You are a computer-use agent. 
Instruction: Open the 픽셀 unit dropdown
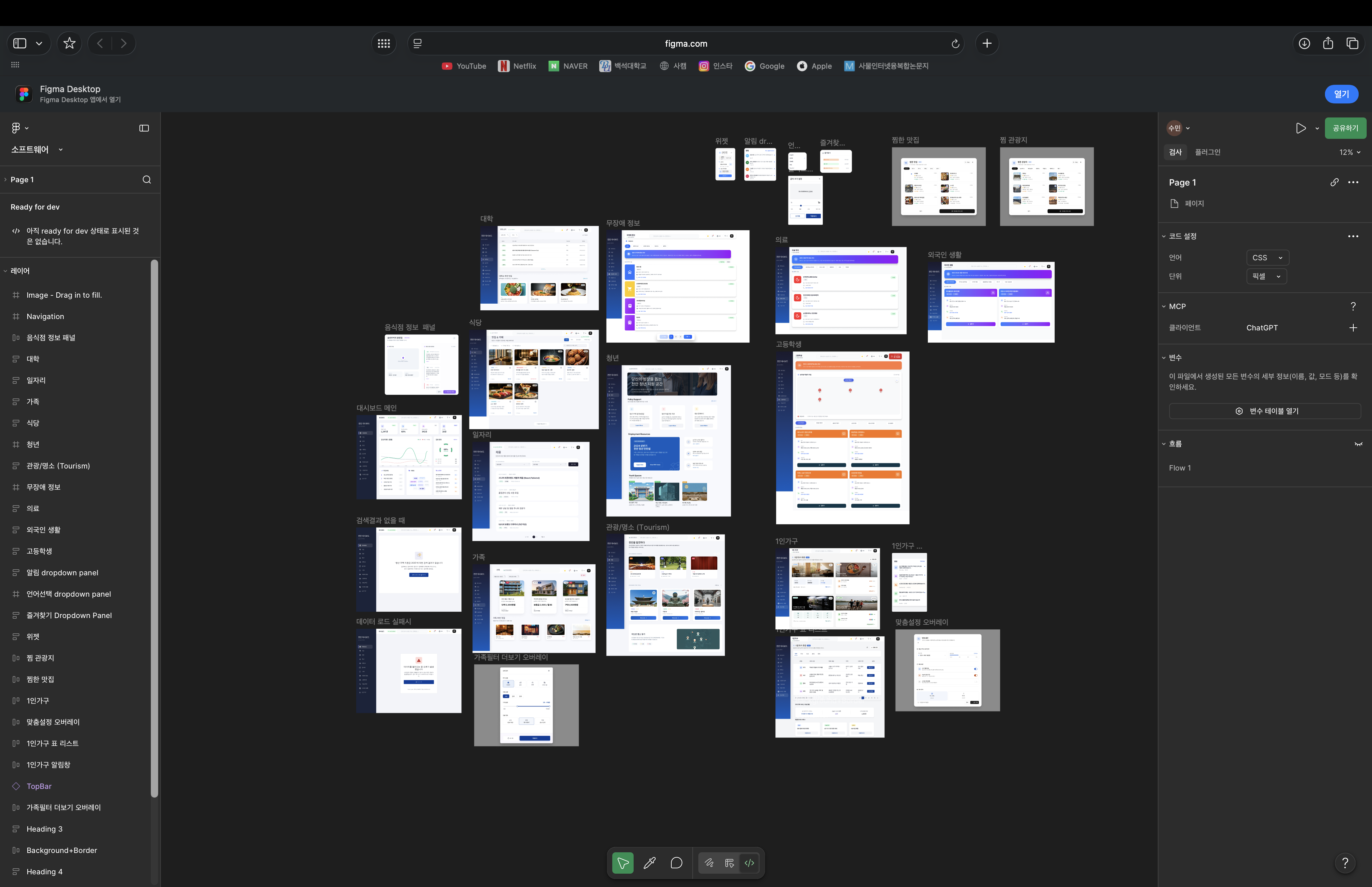tap(1266, 276)
